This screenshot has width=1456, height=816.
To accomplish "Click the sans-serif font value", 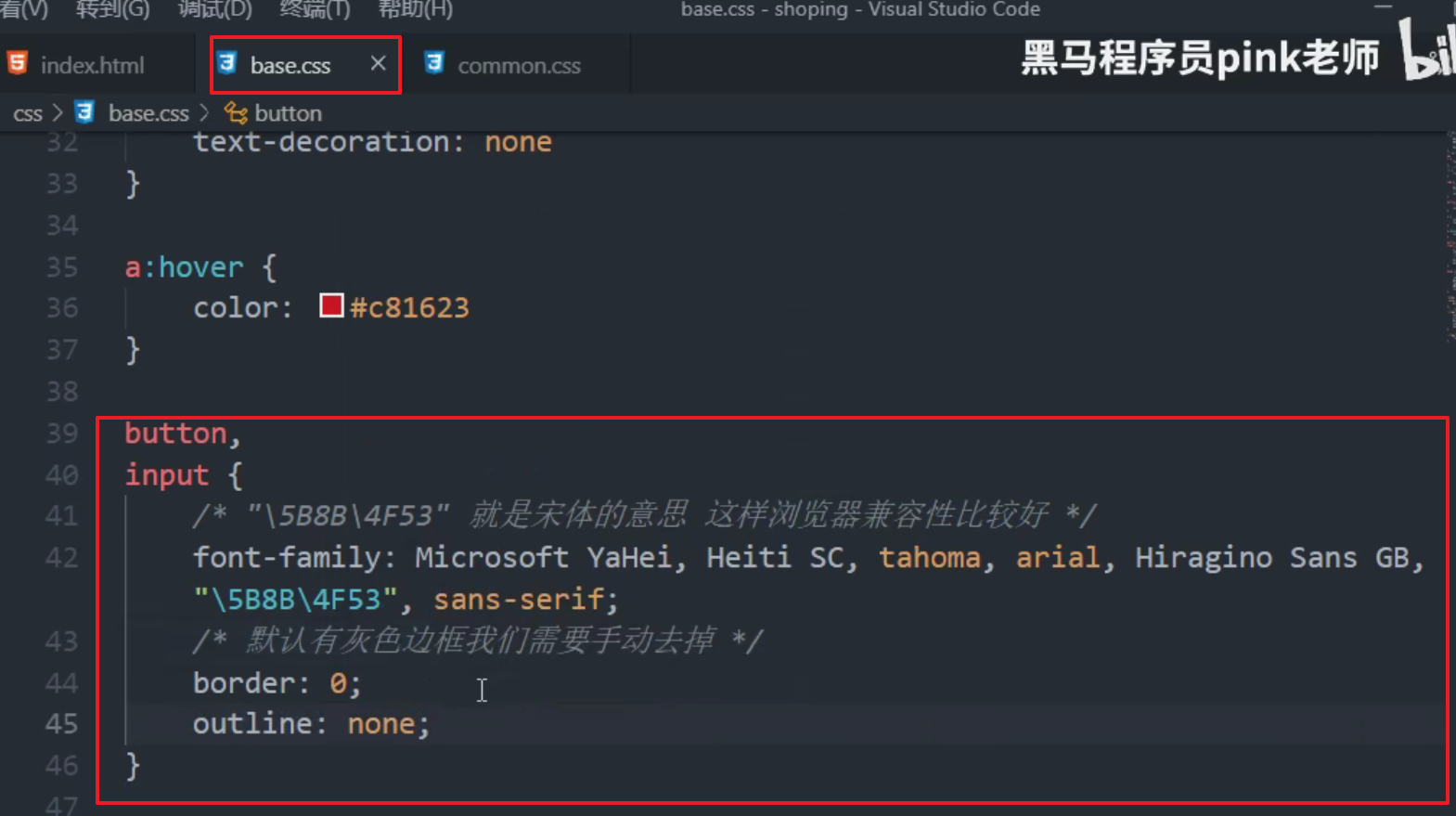I will (x=519, y=600).
